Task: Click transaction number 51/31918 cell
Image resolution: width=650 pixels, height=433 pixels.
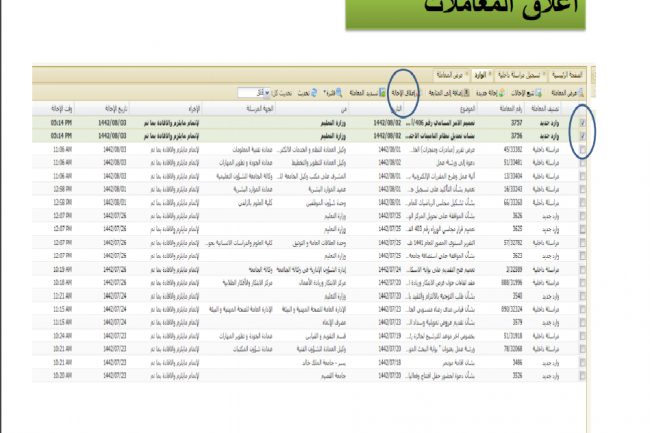Action: tap(513, 336)
